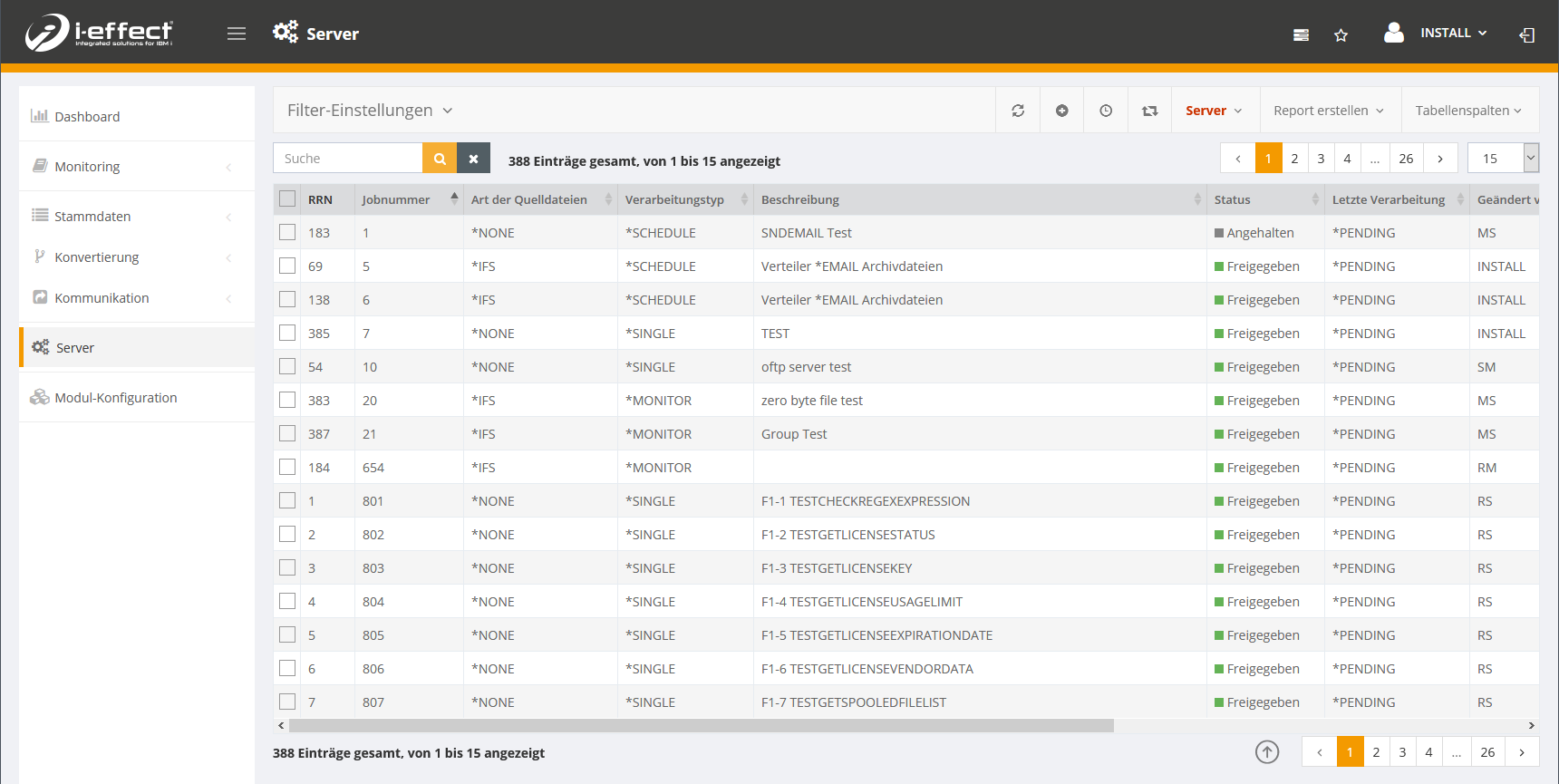Image resolution: width=1559 pixels, height=784 pixels.
Task: Select the checkbox for zero byte file test row
Action: click(x=287, y=400)
